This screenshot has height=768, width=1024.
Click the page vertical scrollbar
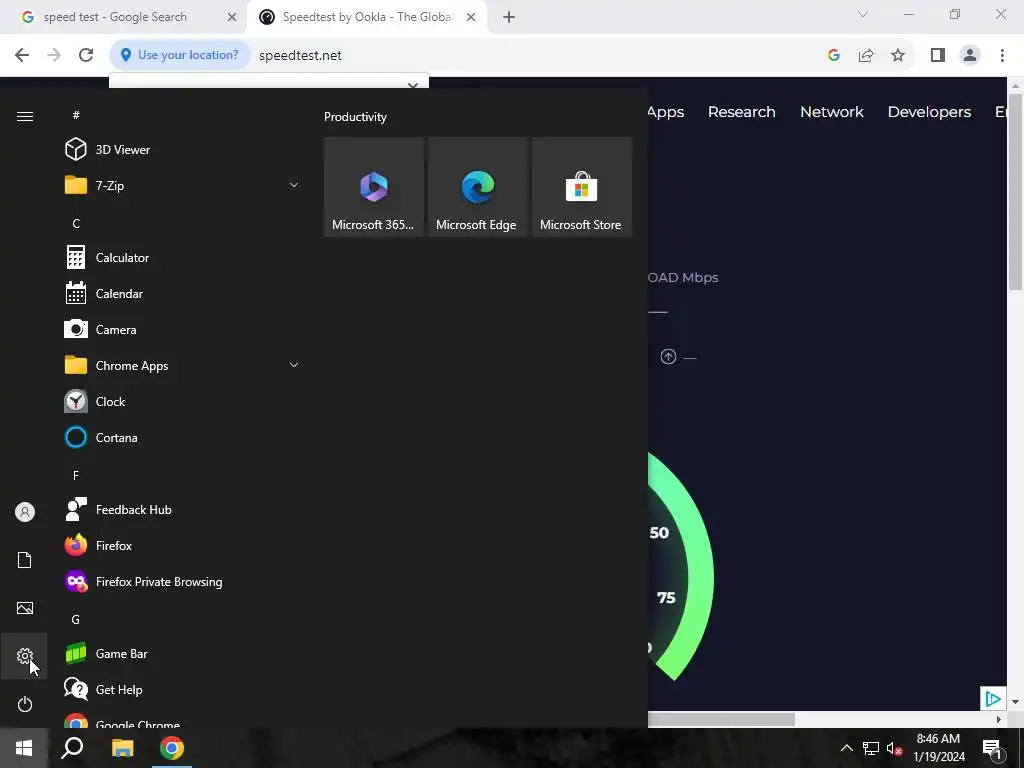click(1015, 191)
